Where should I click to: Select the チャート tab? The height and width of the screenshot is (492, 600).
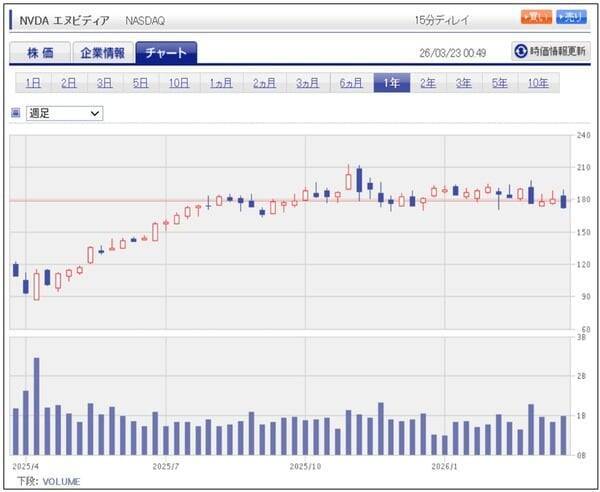[166, 52]
